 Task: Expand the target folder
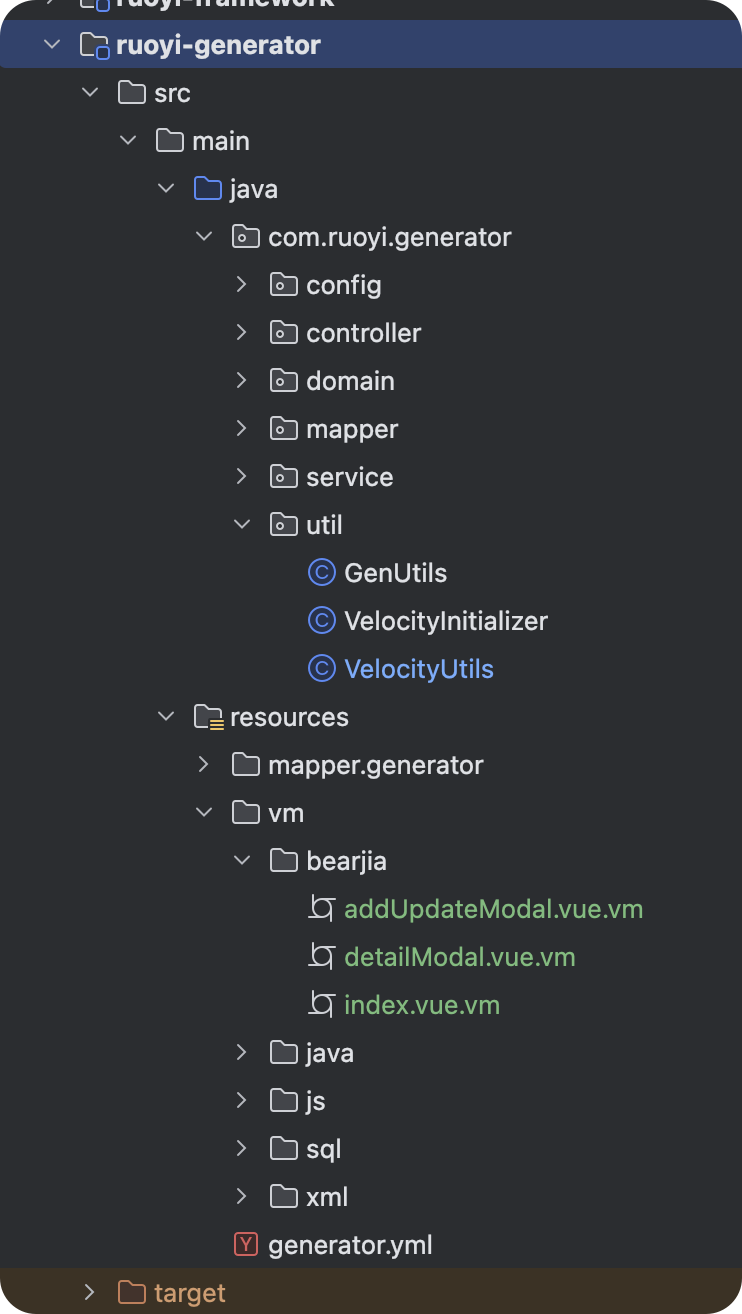(x=89, y=1293)
